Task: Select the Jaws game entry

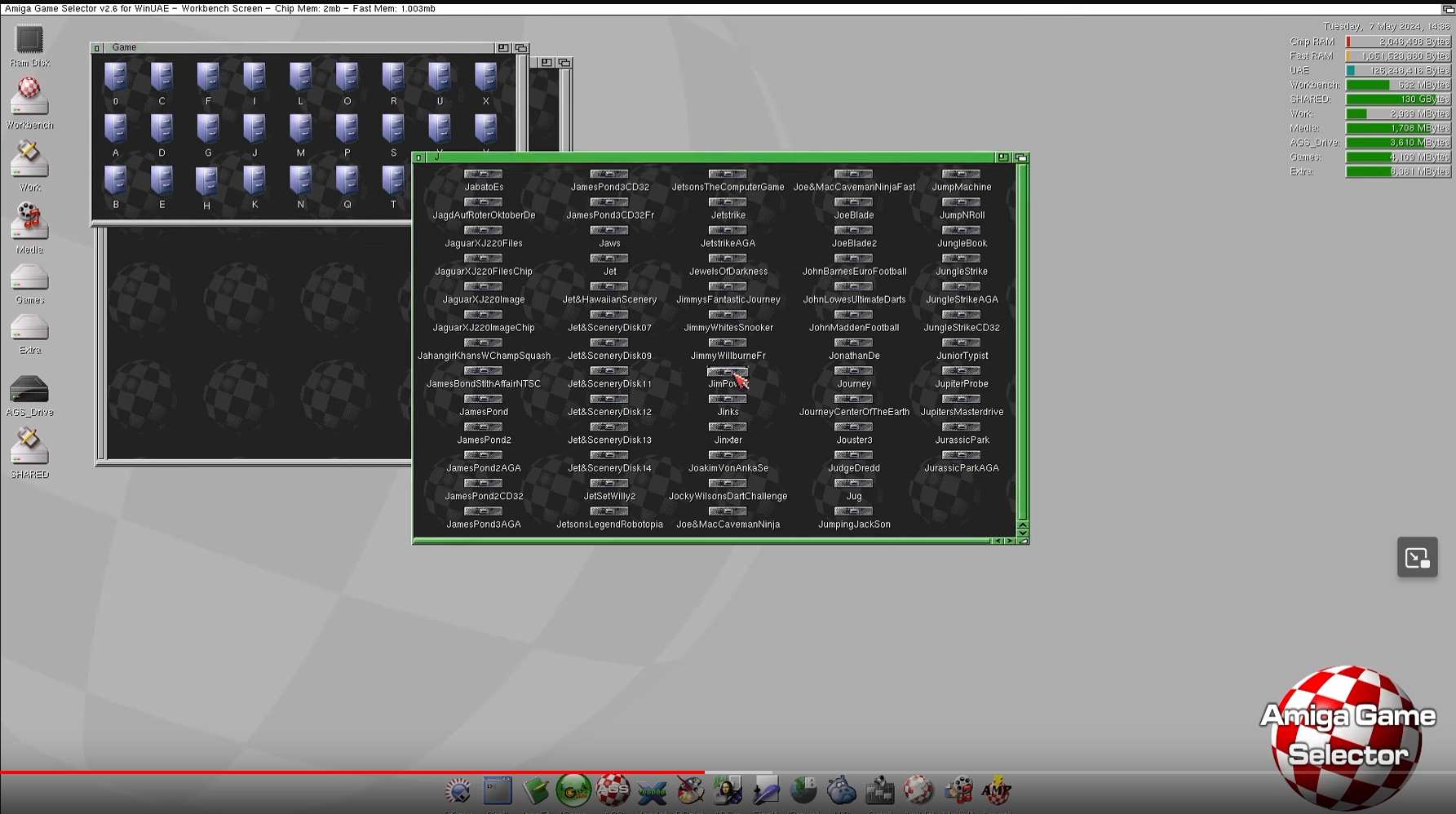Action: tap(609, 237)
